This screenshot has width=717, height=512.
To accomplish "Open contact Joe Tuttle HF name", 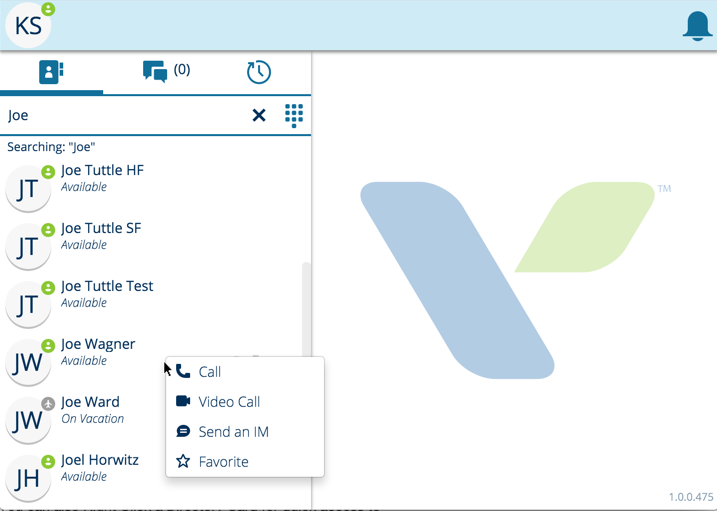I will [102, 170].
